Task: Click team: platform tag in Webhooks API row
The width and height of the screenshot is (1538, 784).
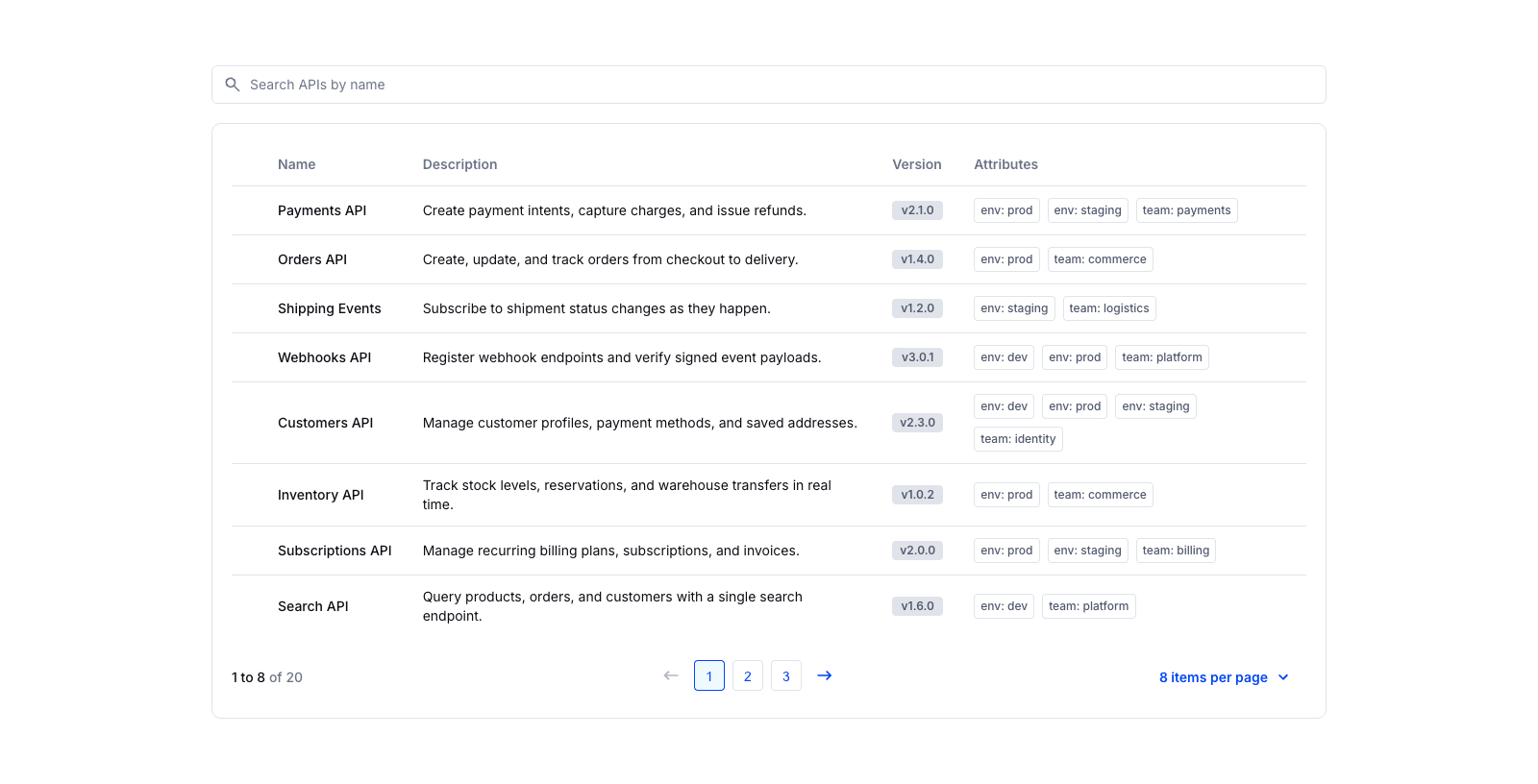Action: pos(1162,357)
